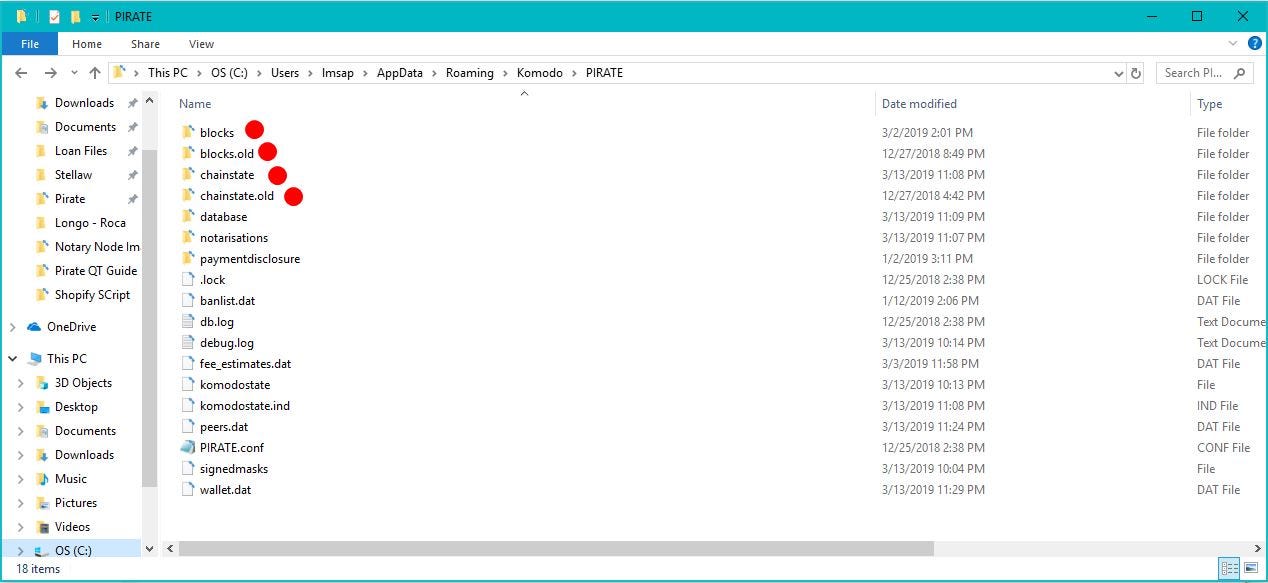Viewport: 1268px width, 583px height.
Task: Select the komodostate file name
Action: point(235,385)
